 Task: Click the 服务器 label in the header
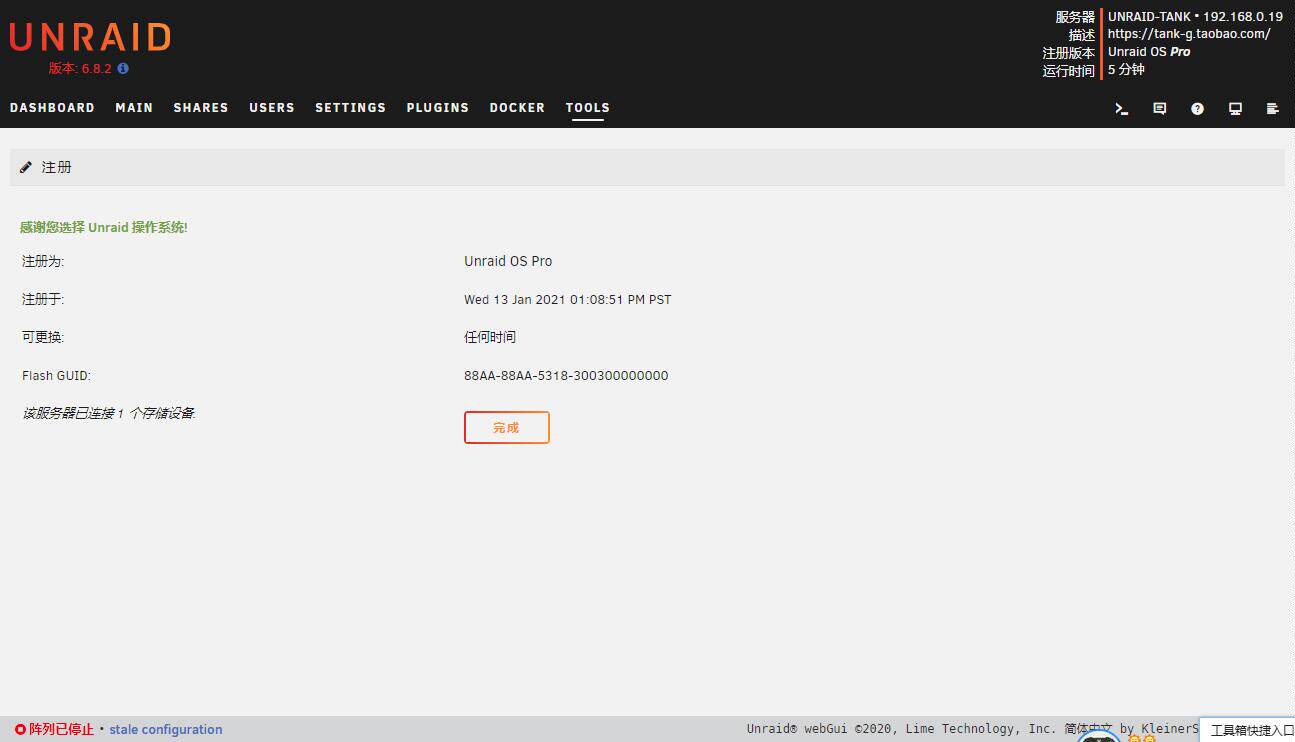tap(1076, 17)
